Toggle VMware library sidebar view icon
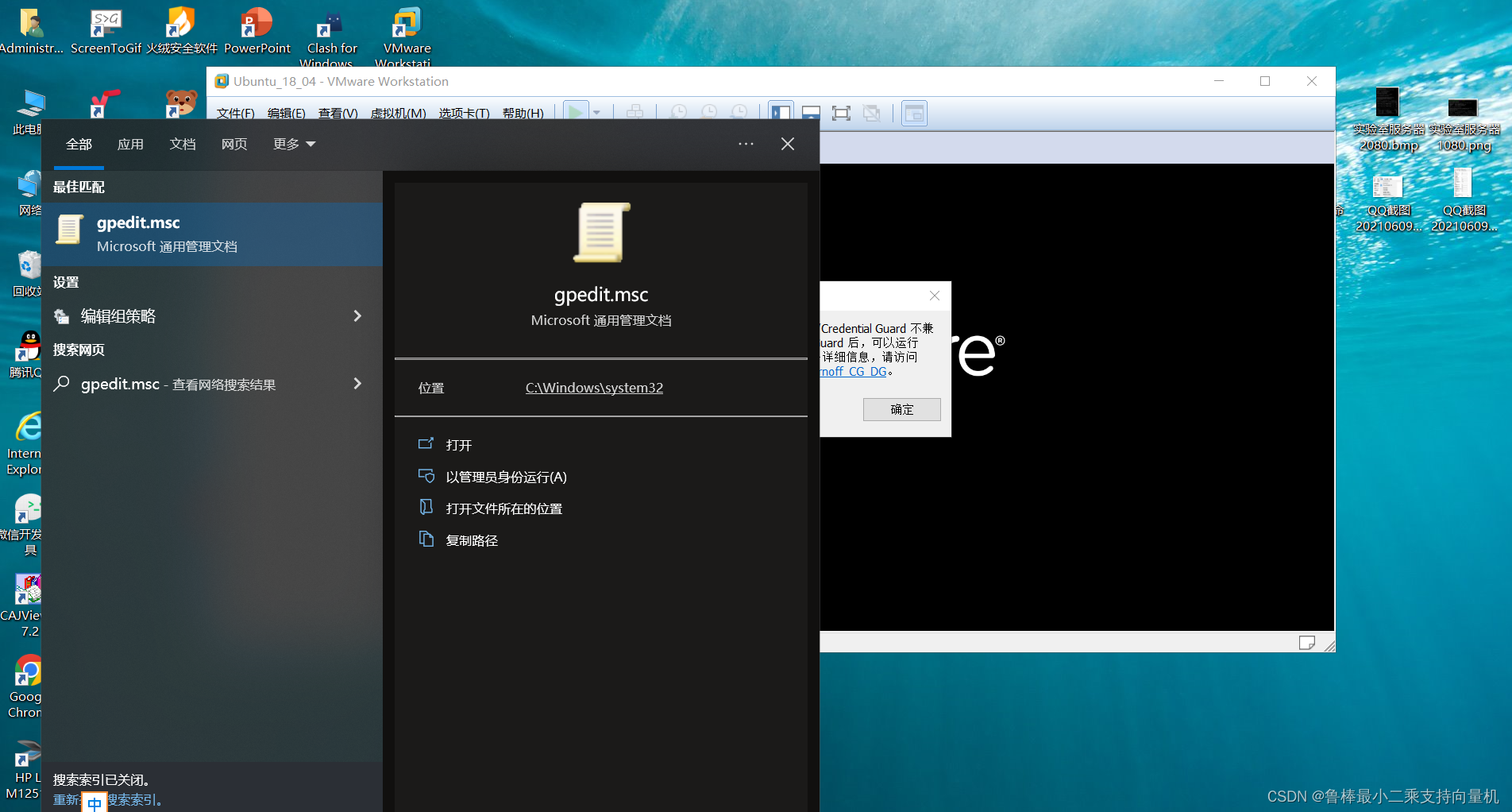Image resolution: width=1512 pixels, height=812 pixels. coord(781,113)
